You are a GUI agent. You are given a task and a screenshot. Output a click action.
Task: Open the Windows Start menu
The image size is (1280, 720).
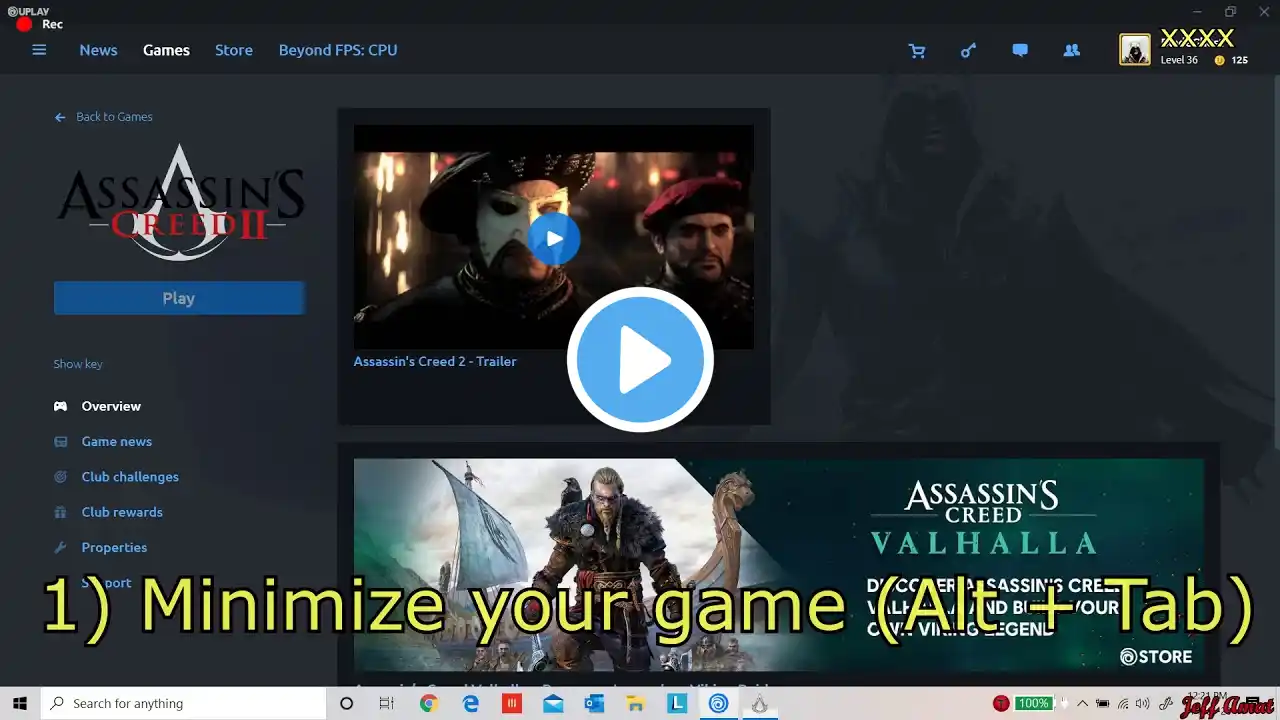point(20,703)
